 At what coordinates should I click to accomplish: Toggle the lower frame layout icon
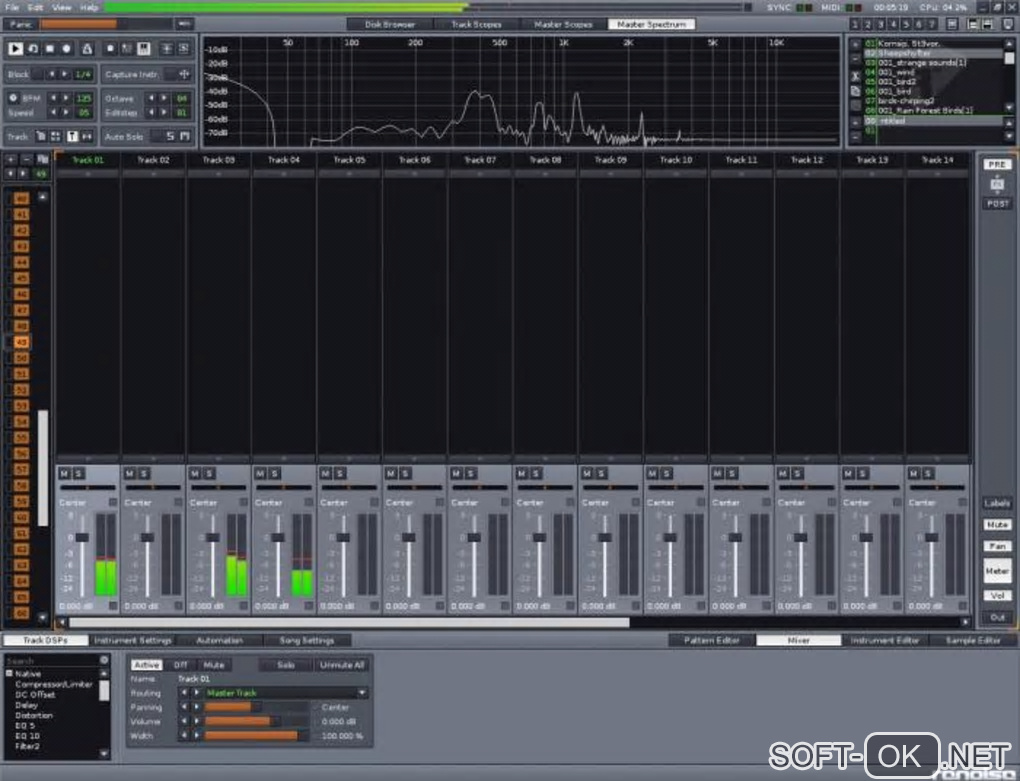987,24
